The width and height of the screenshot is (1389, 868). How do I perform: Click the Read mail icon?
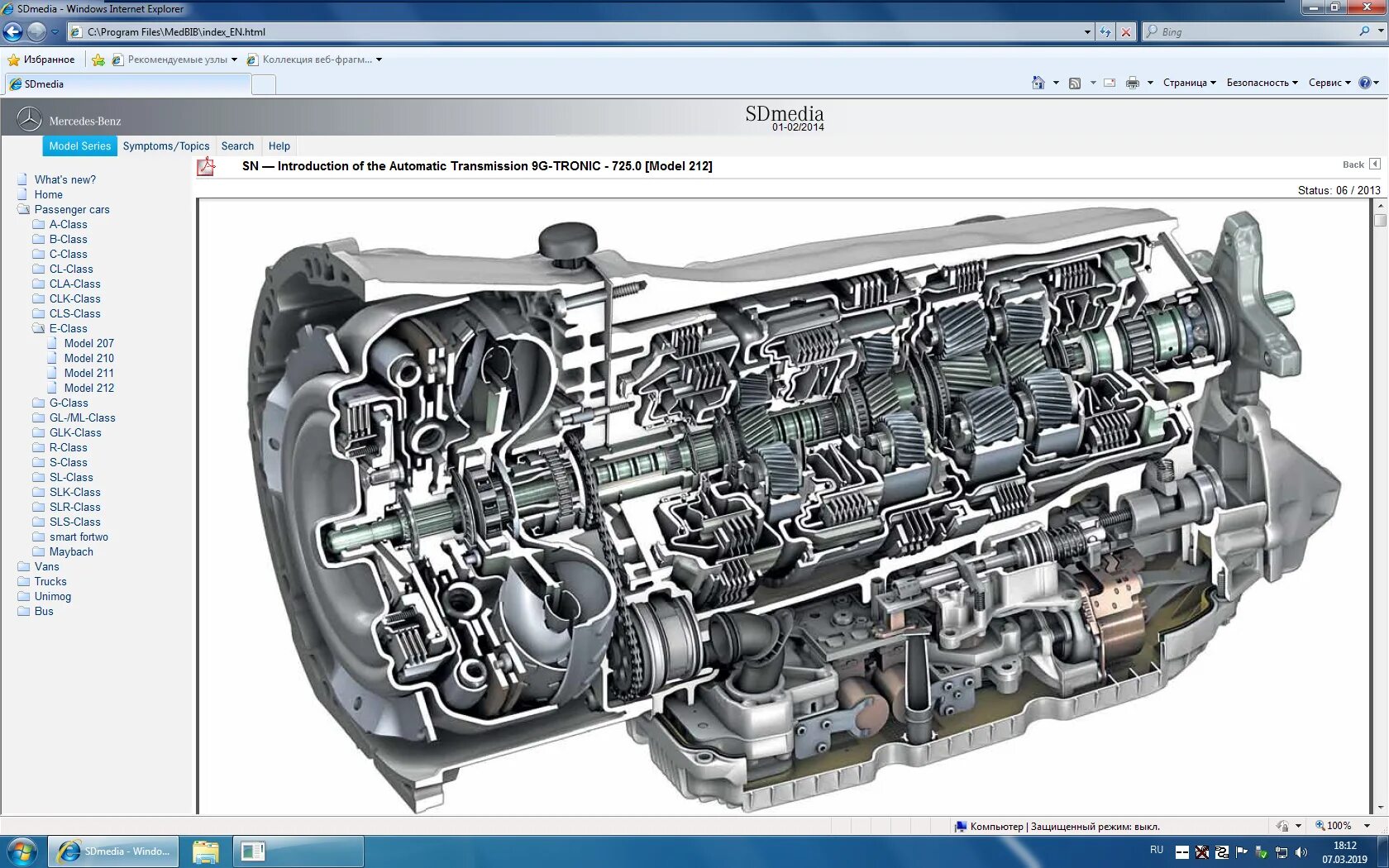coord(1110,83)
